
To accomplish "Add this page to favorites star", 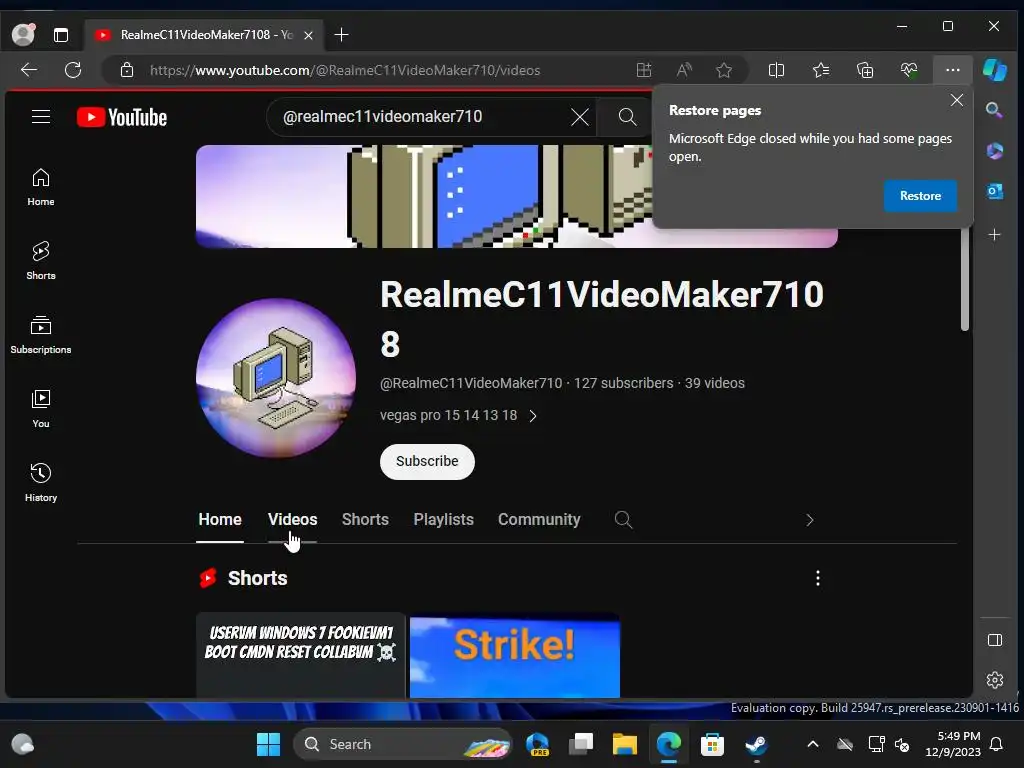I will pos(724,70).
